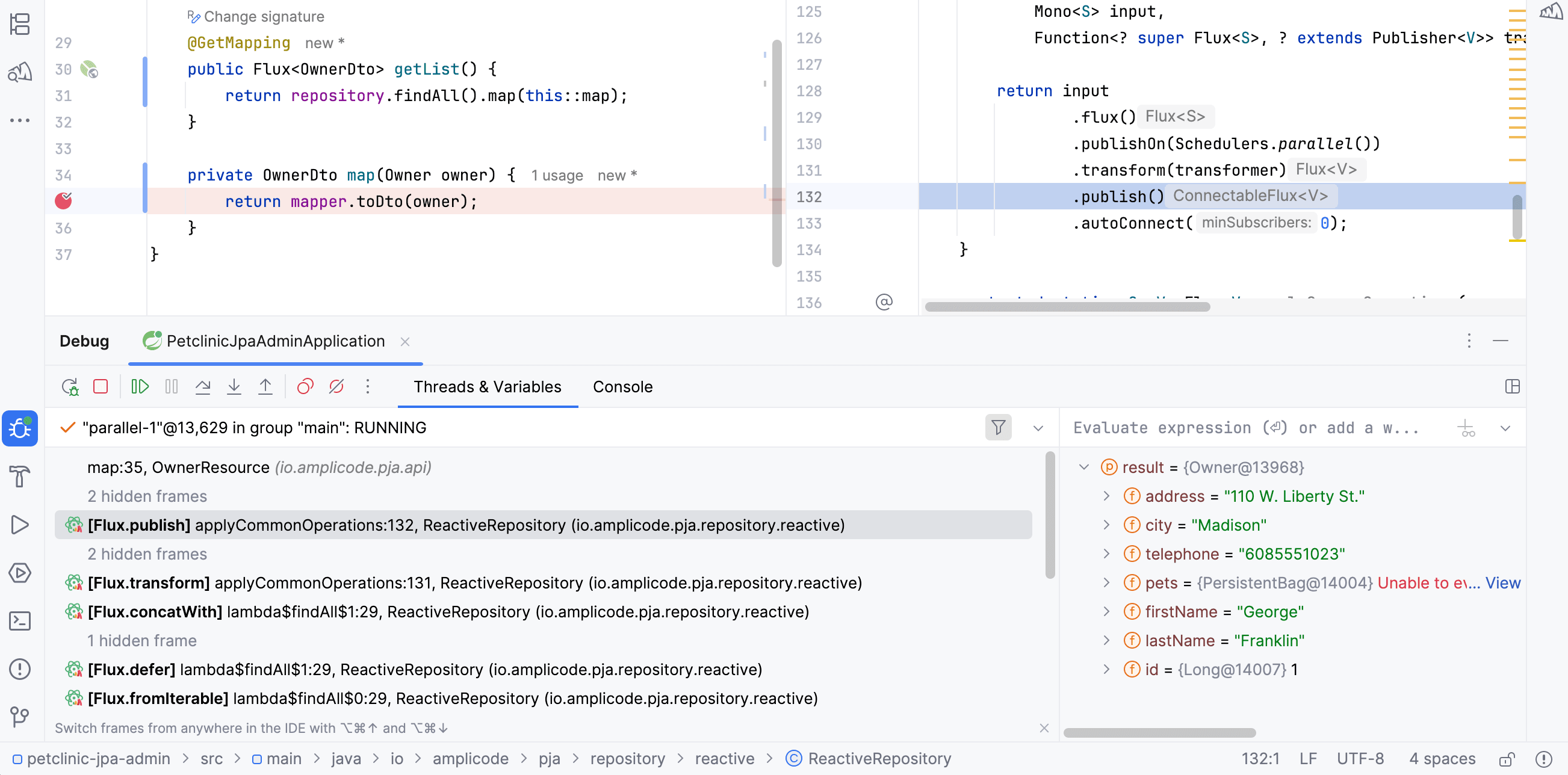Stop the debug session
The width and height of the screenshot is (1568, 775).
click(101, 387)
